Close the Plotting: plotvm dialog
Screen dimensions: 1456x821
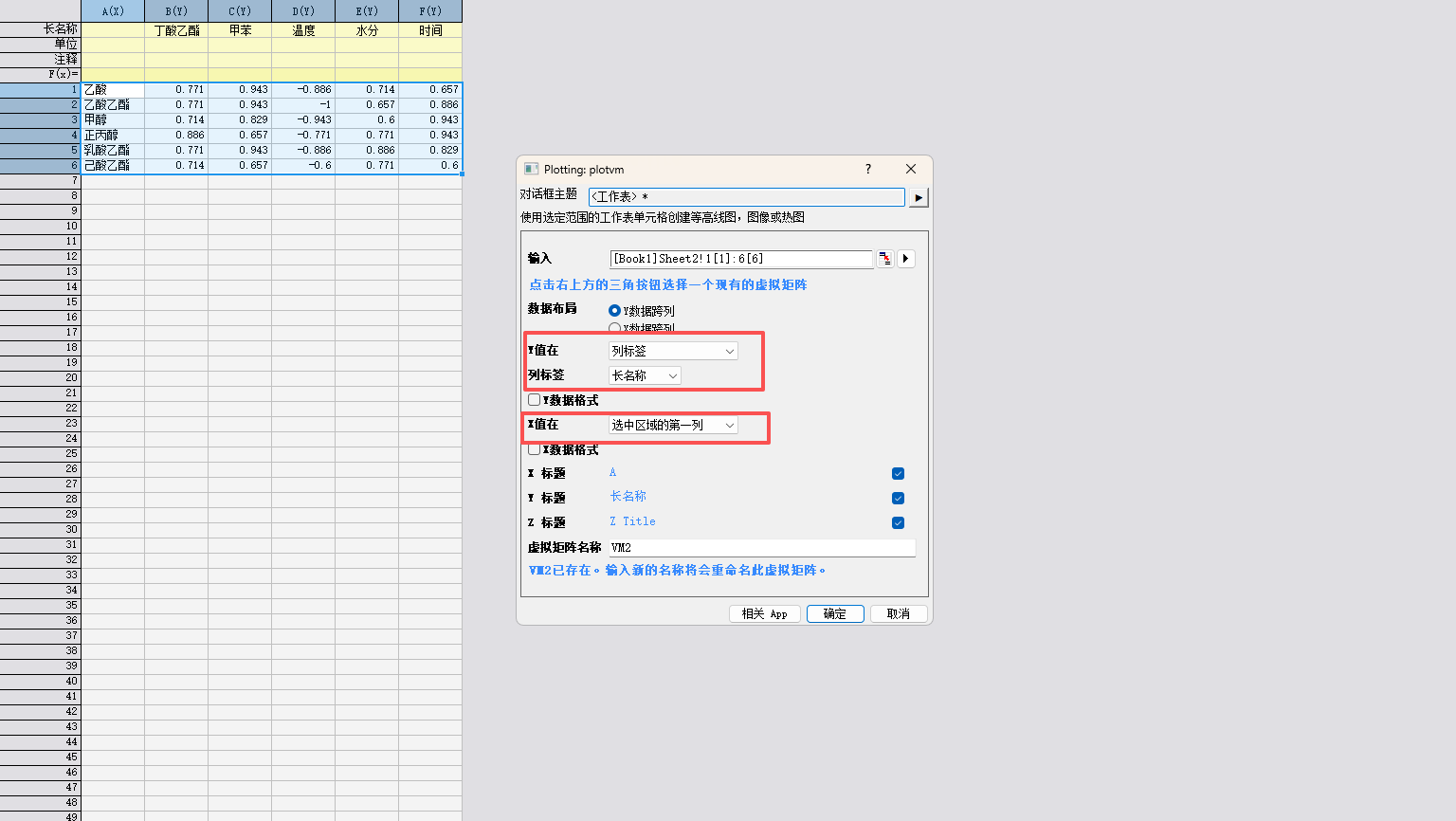910,169
